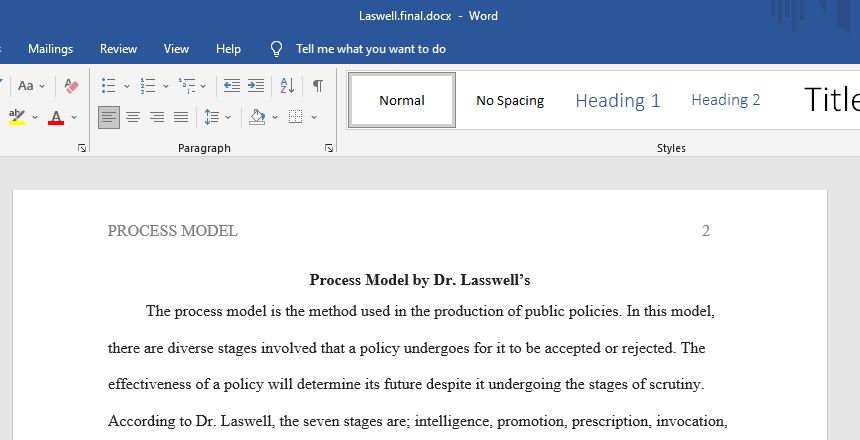Select the Normal style
Viewport: 860px width, 440px height.
point(402,100)
